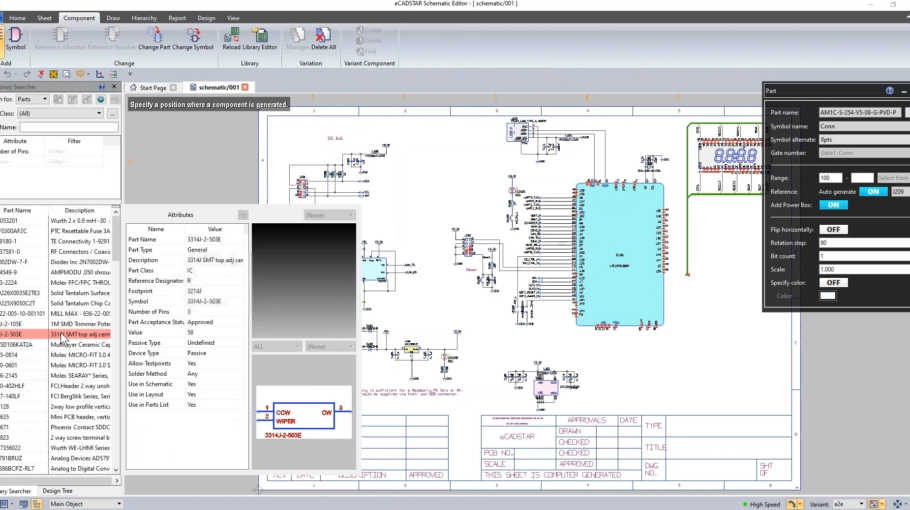Screen dimensions: 910x510
Task: Enable the Flip horizontally toggle
Action: pos(833,229)
